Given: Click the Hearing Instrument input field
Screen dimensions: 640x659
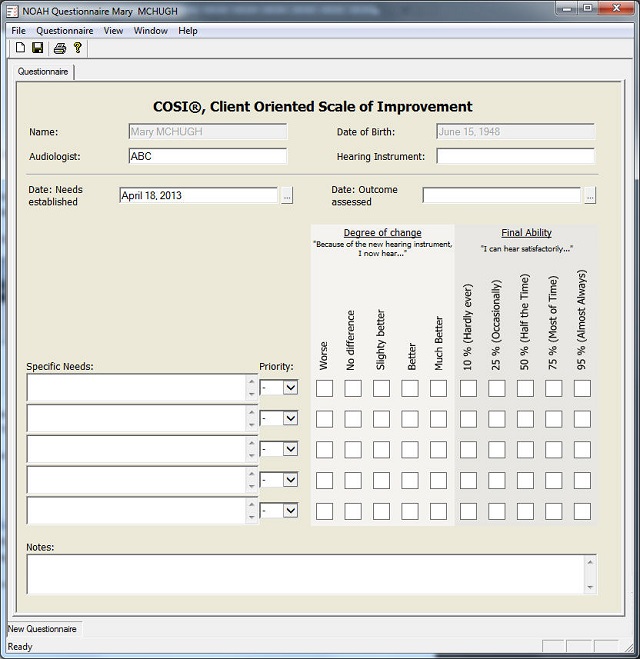Looking at the screenshot, I should (516, 156).
